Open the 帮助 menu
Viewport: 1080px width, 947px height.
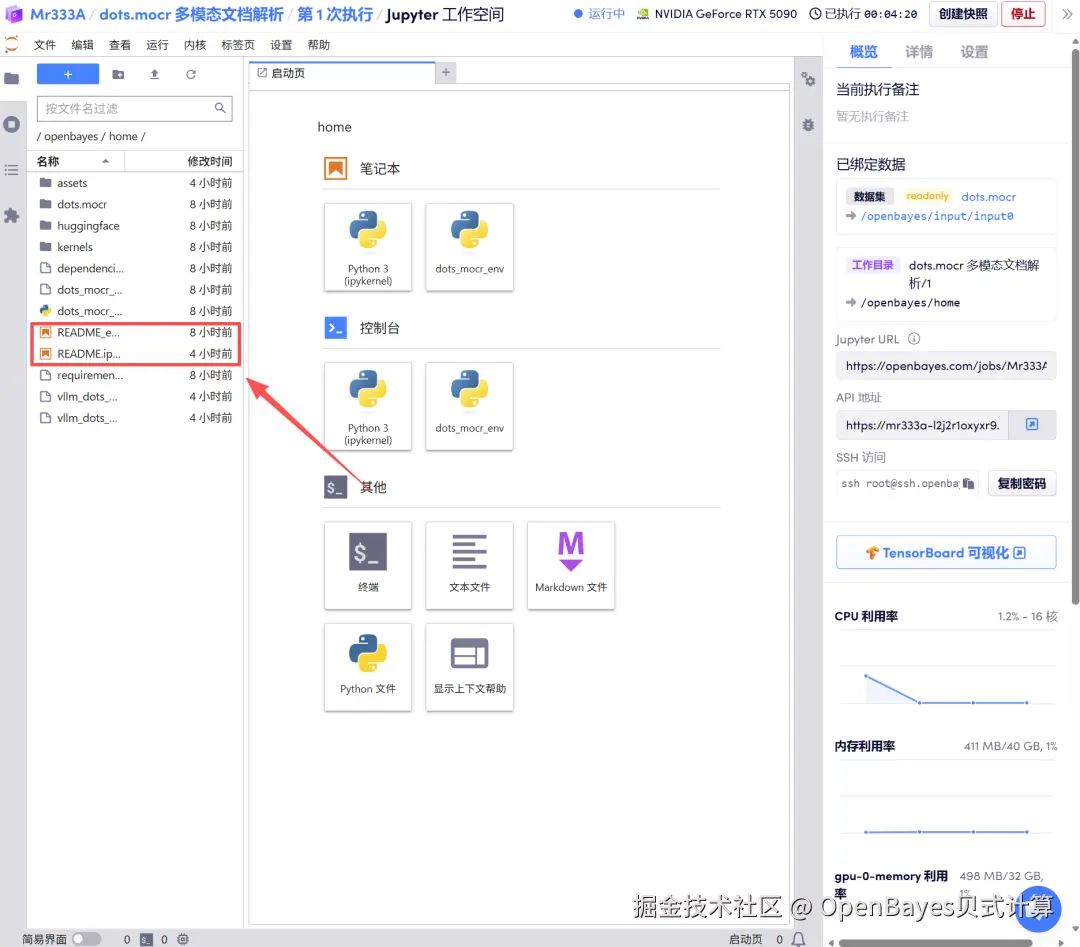318,45
